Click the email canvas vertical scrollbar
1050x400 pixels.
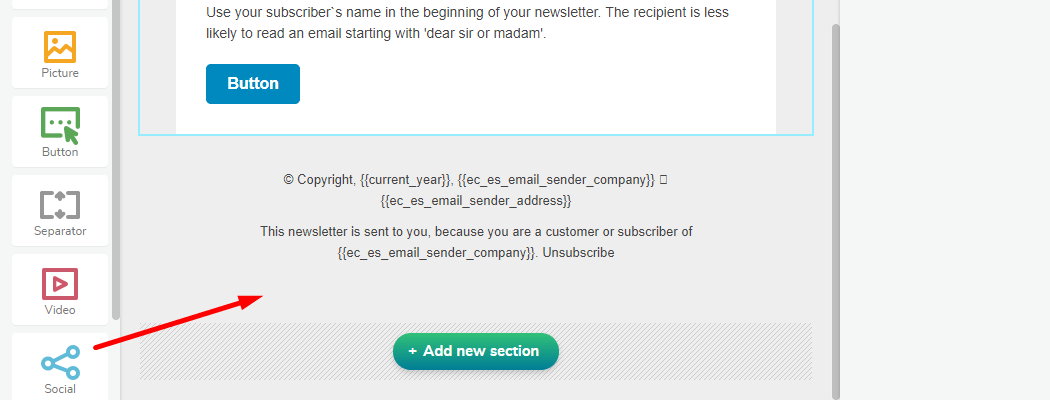click(837, 200)
